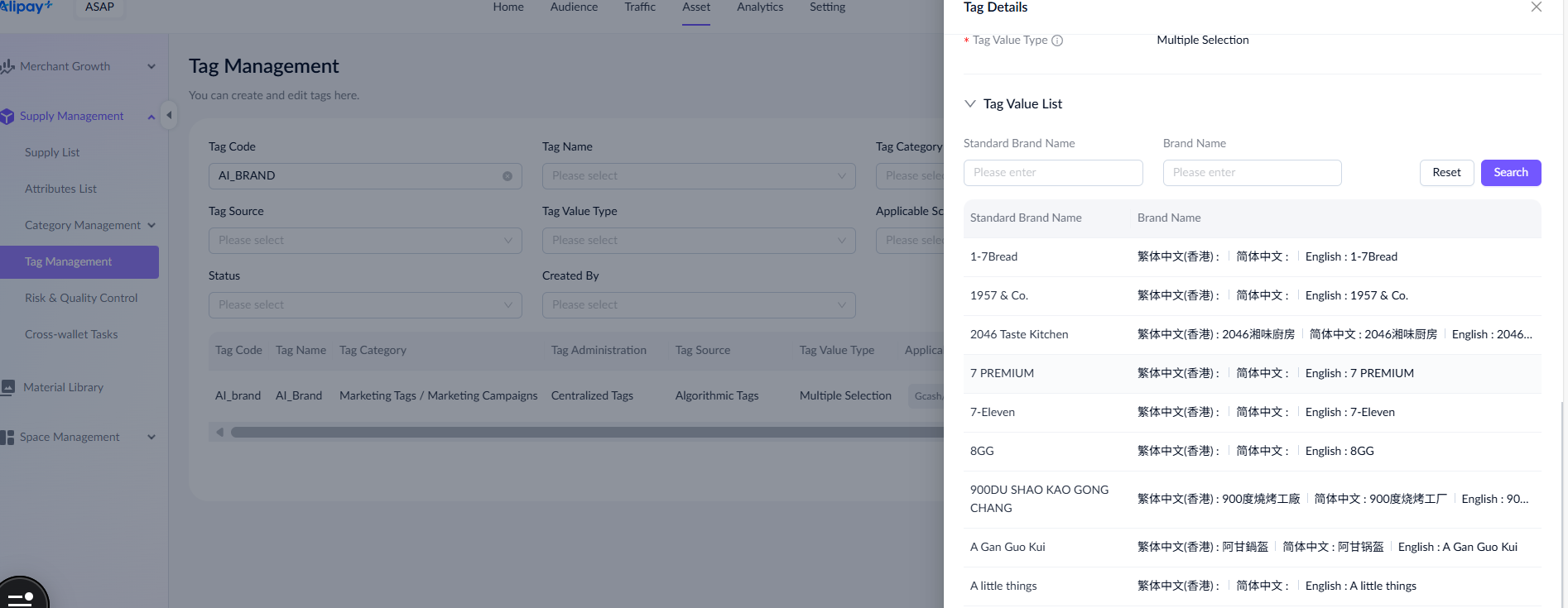This screenshot has width=1568, height=608.
Task: Collapse the Supply Management menu
Action: [152, 117]
